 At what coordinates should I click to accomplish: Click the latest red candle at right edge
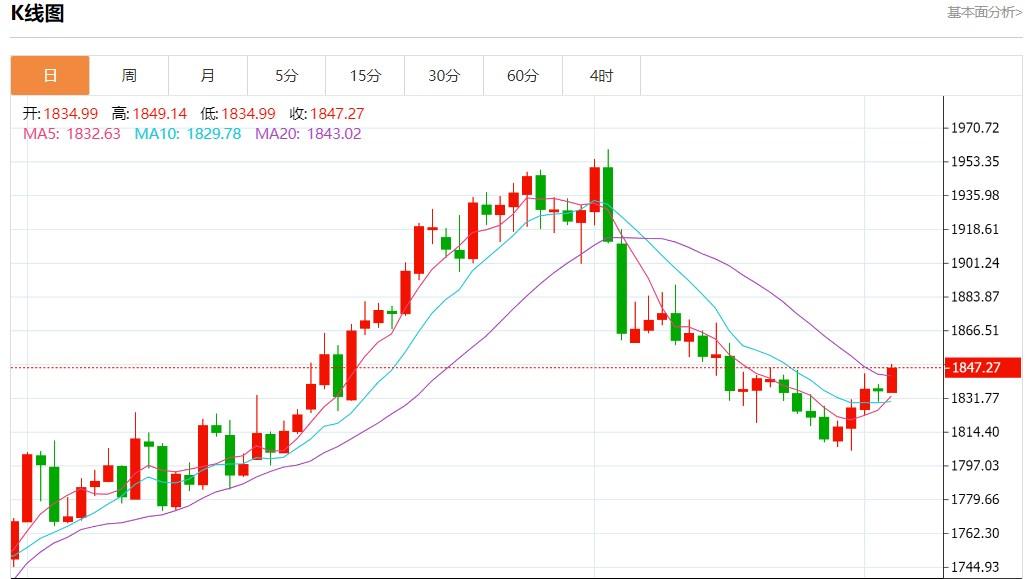(892, 380)
